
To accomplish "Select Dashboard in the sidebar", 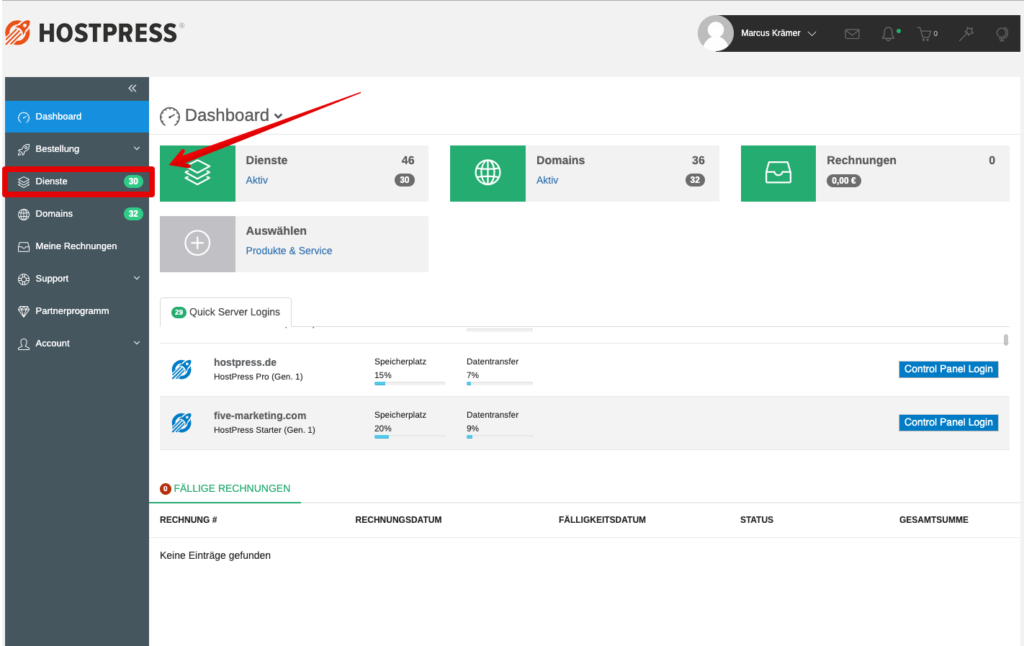I will coord(77,117).
